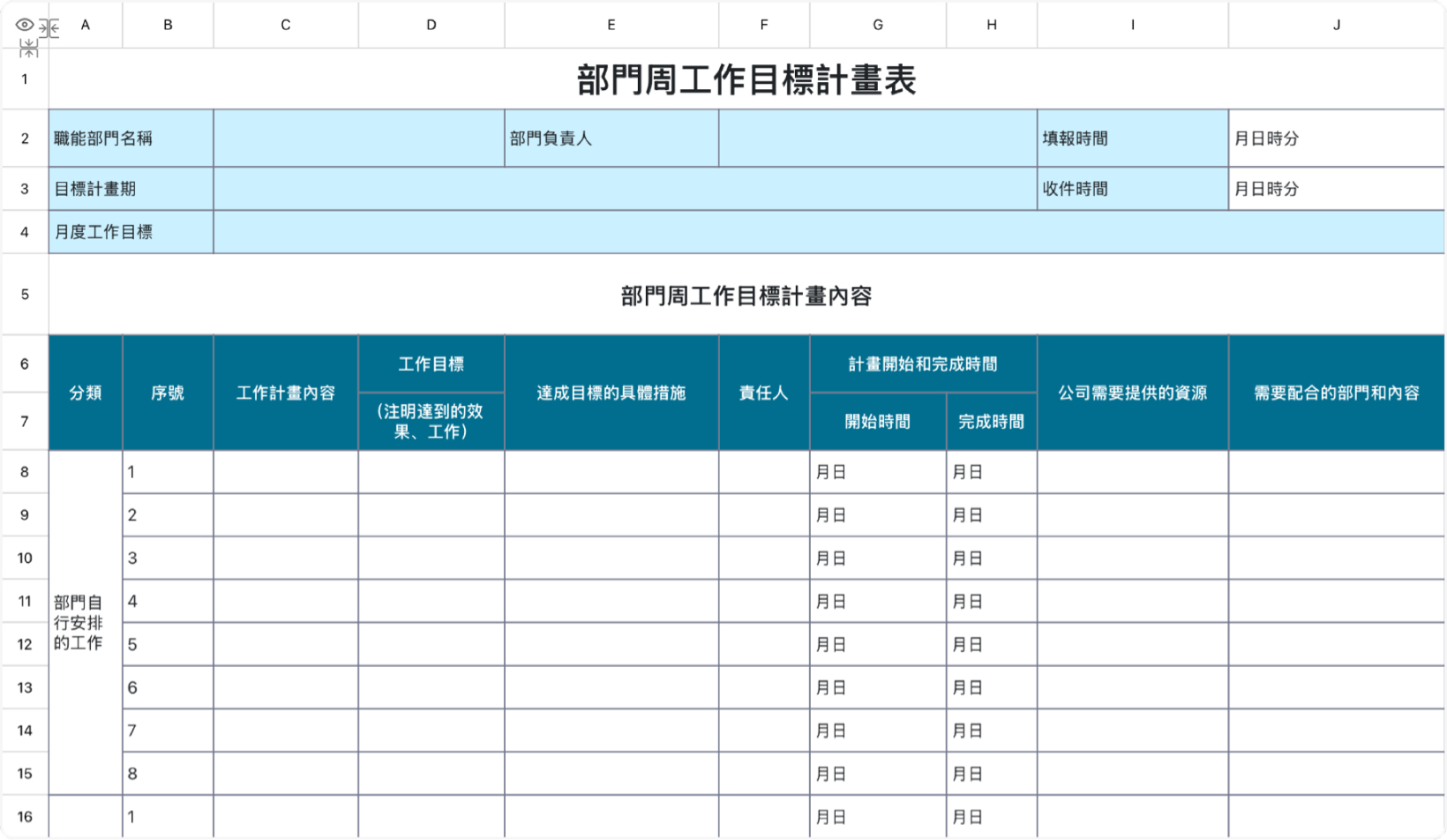This screenshot has height=840, width=1447.
Task: Click the 工作計畫內容 header cell
Action: (x=286, y=393)
